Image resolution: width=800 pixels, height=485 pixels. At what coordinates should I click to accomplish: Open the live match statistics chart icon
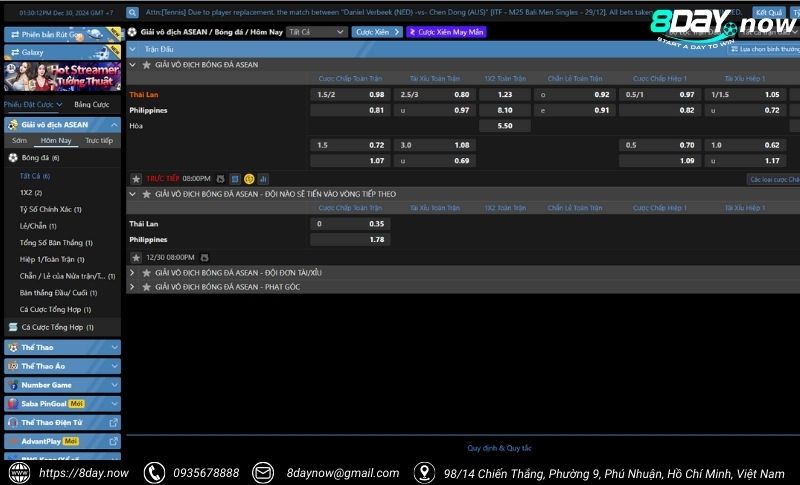(263, 178)
